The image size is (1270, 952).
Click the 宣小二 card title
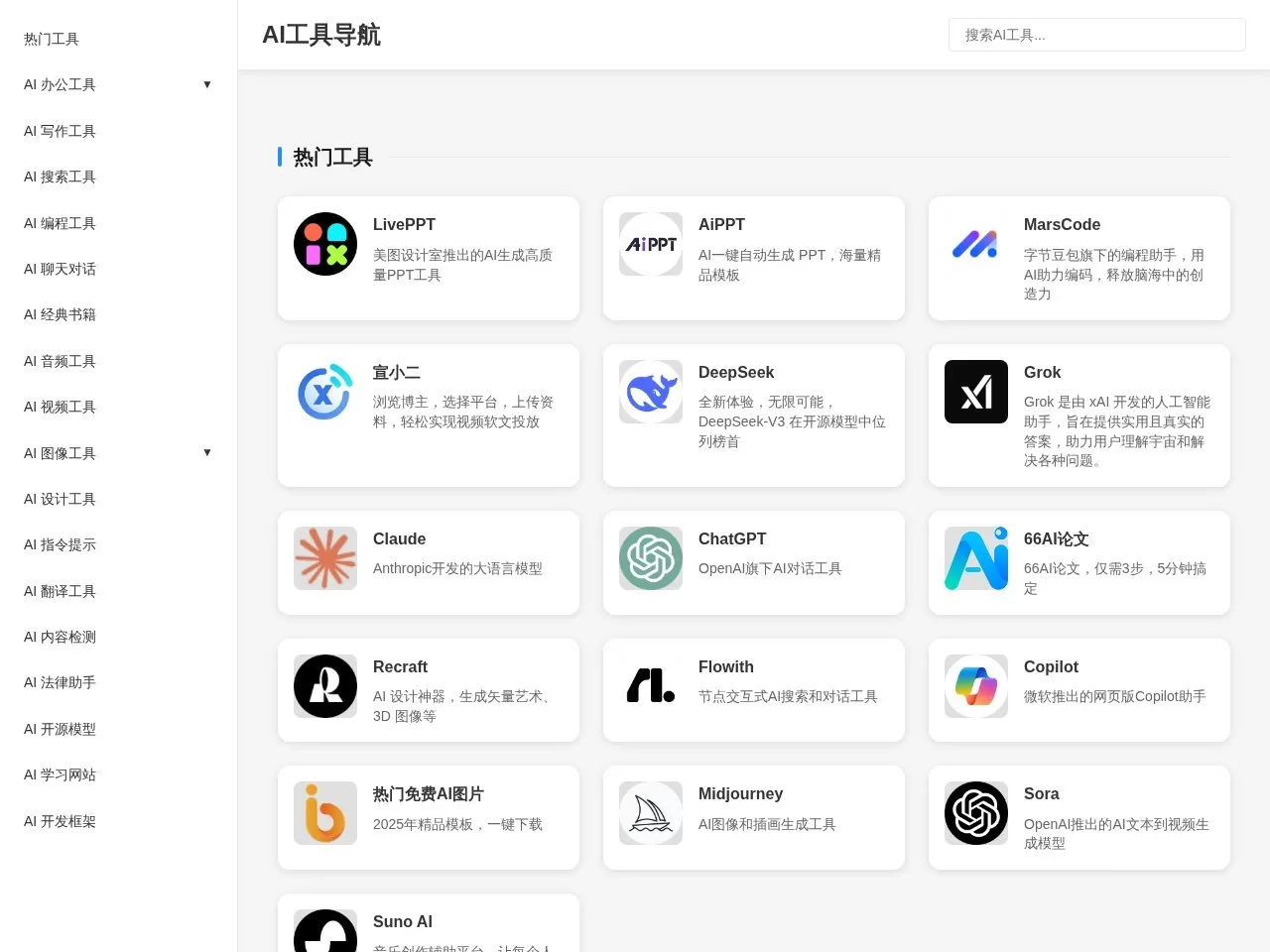[x=397, y=373]
